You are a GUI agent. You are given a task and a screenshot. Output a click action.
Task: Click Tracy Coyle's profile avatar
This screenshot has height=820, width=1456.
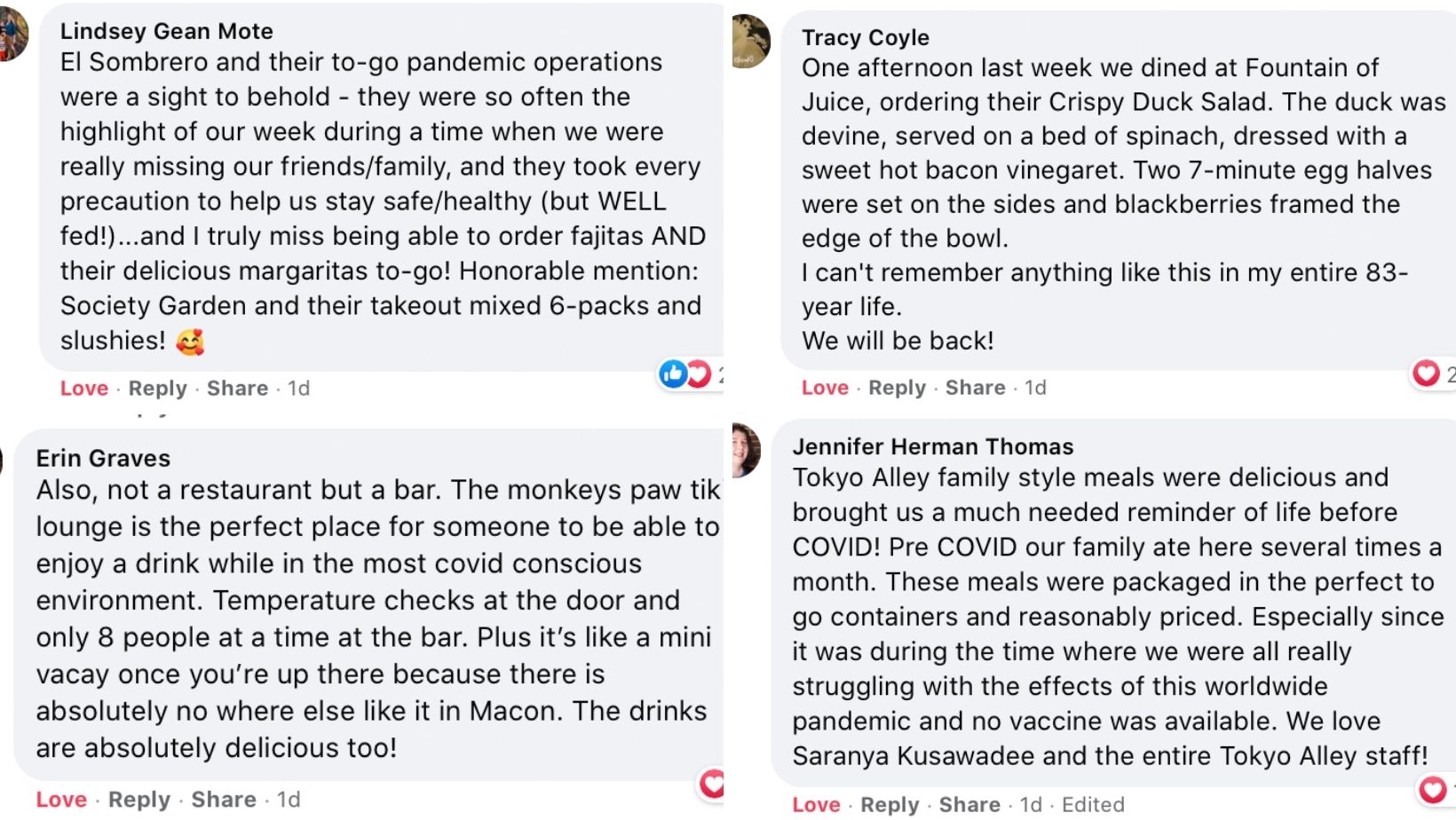click(x=750, y=42)
